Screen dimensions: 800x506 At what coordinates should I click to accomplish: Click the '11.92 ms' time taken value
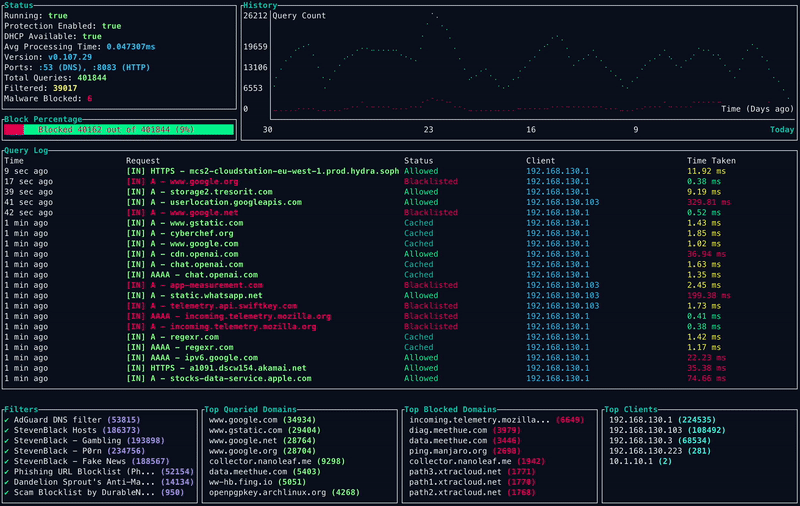point(706,171)
